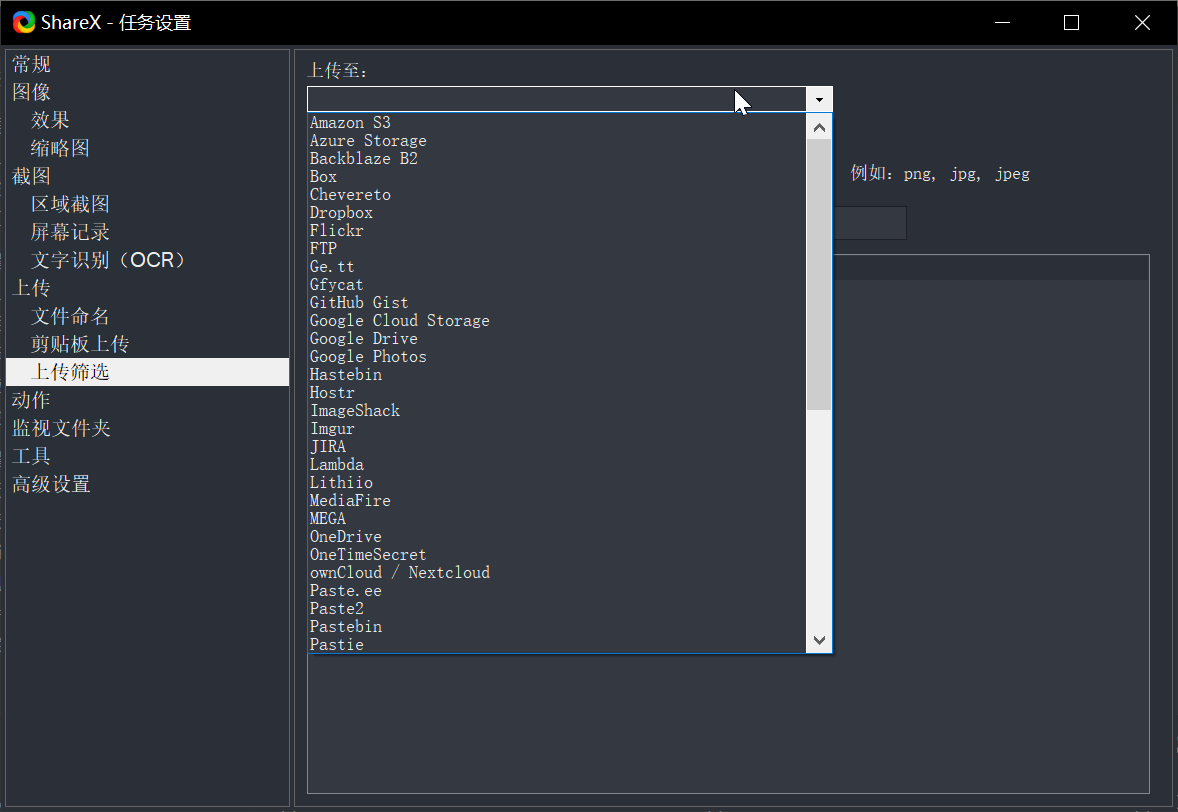Open 工具 settings section
Screen dimensions: 1178x812
coord(32,457)
